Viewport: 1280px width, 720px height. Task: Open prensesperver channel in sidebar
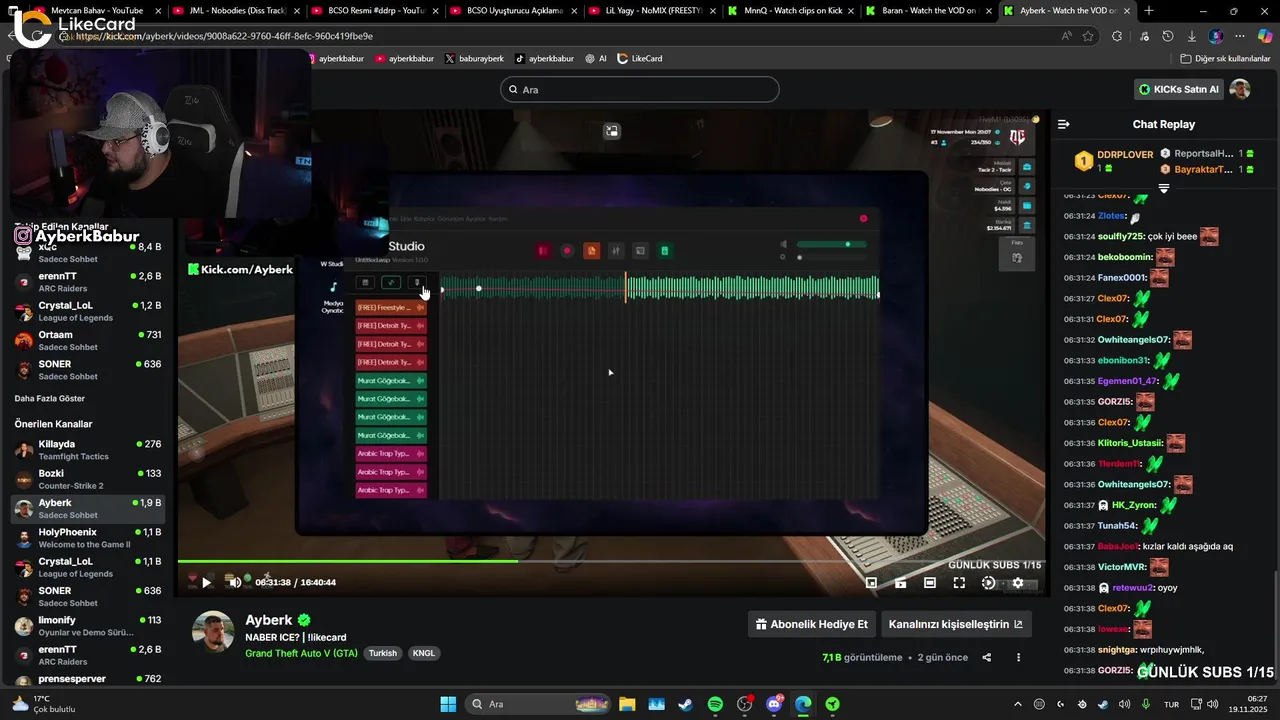(x=88, y=679)
